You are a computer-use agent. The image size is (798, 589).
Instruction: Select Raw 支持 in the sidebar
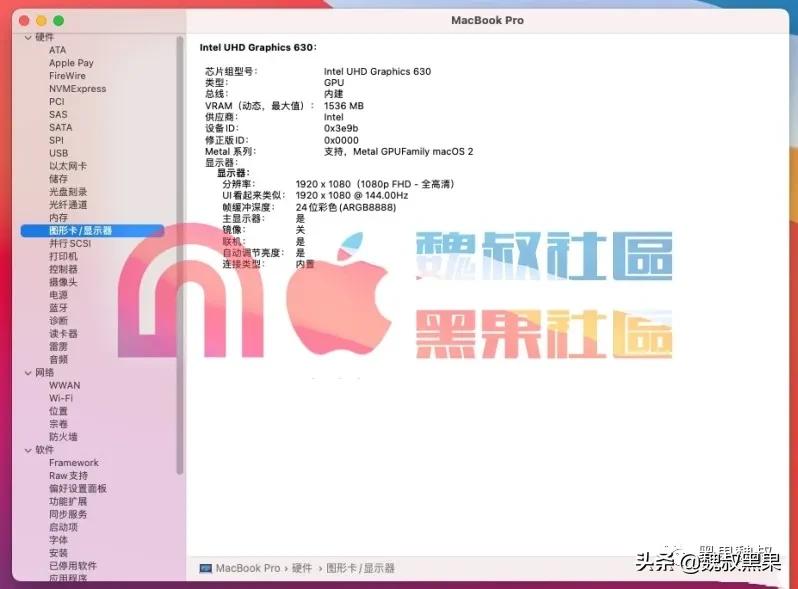68,475
